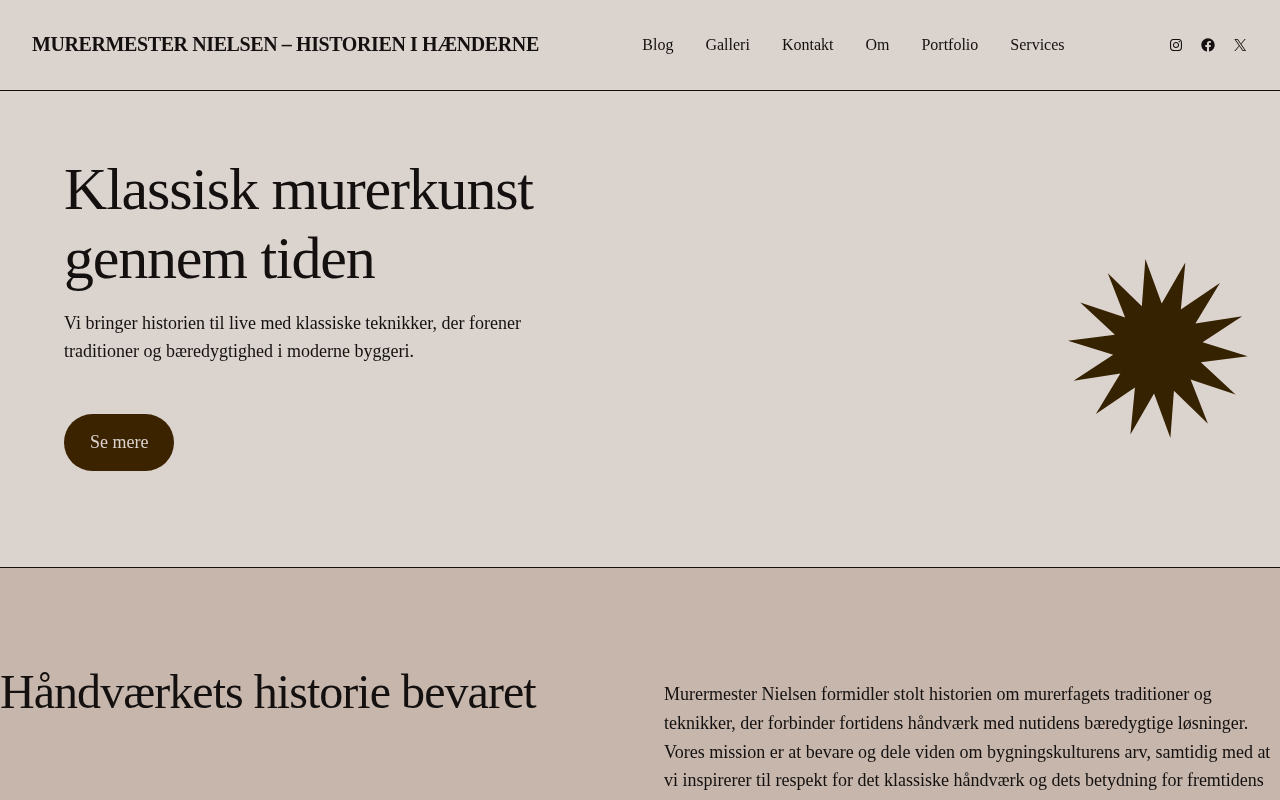Image resolution: width=1280 pixels, height=800 pixels.
Task: Open the Instagram social icon
Action: pos(1176,45)
